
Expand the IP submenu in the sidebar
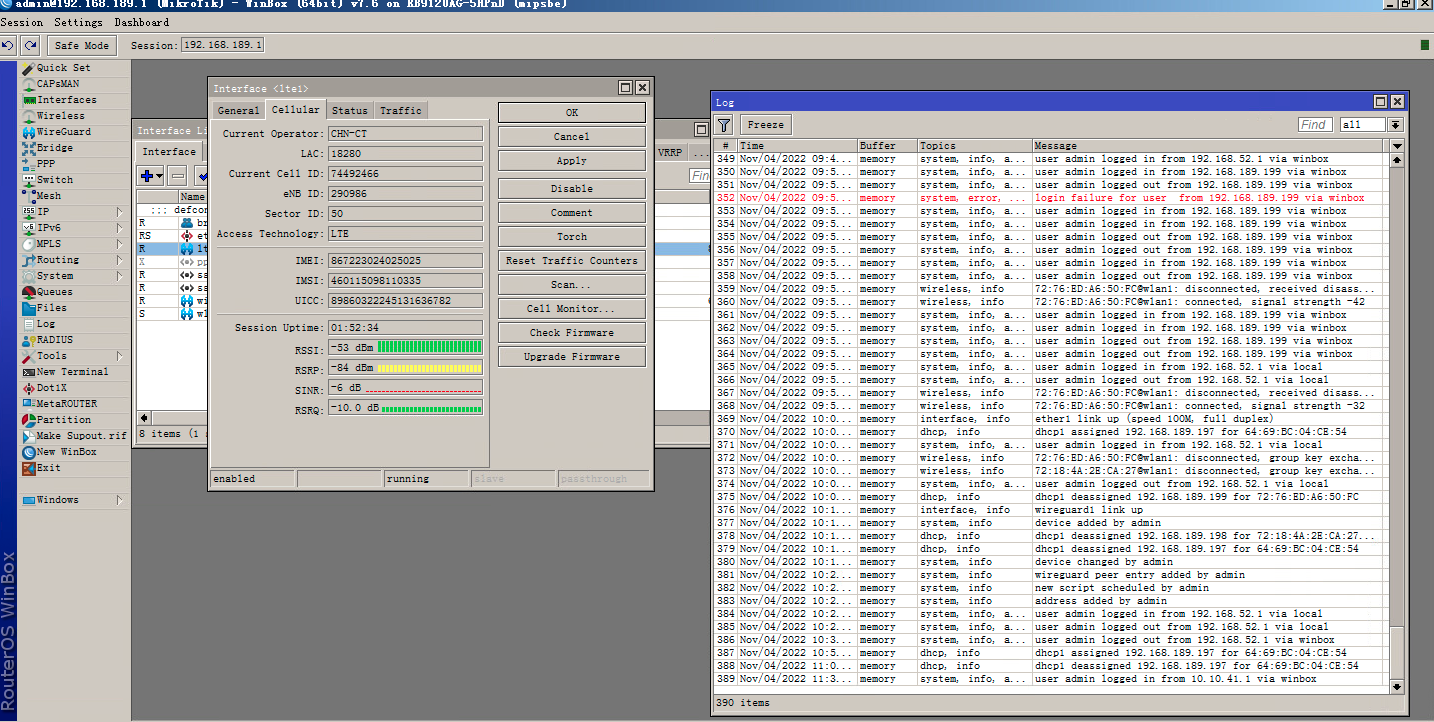pos(120,212)
